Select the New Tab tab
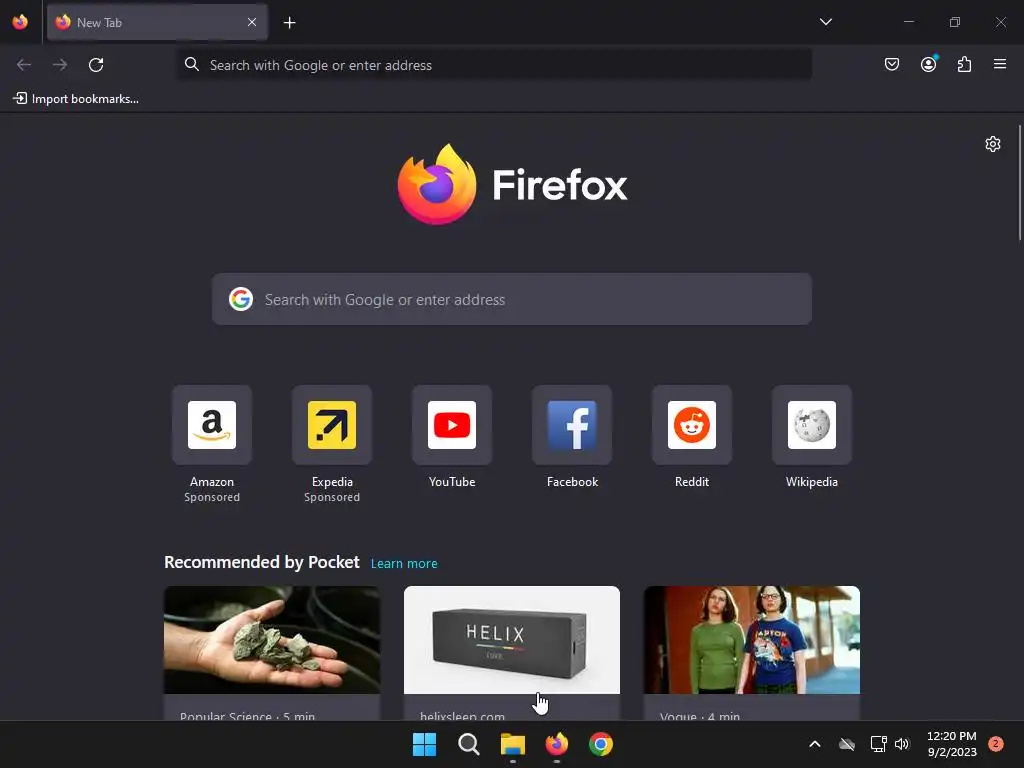 tap(157, 22)
